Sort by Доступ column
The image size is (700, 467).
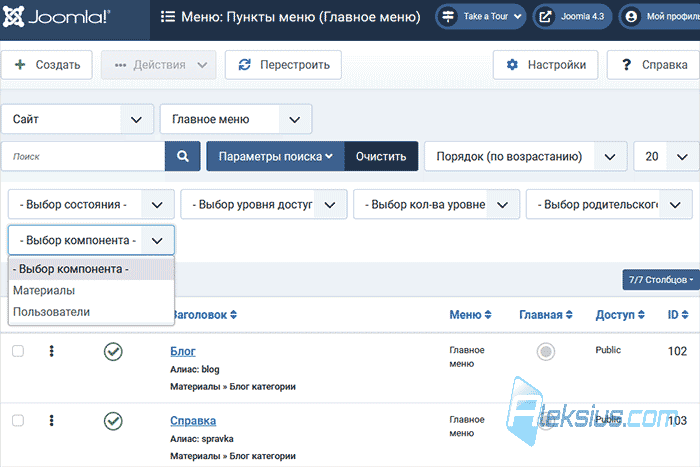[x=620, y=315]
